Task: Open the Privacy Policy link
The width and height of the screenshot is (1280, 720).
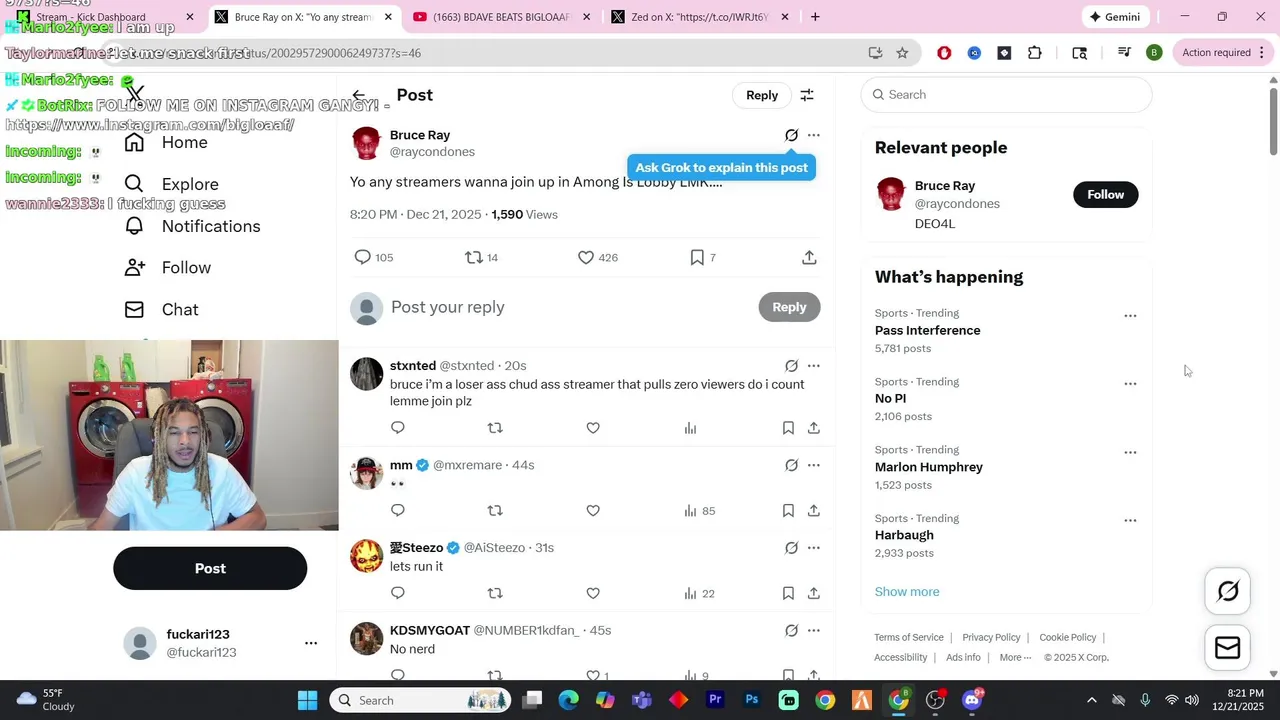Action: 991,637
